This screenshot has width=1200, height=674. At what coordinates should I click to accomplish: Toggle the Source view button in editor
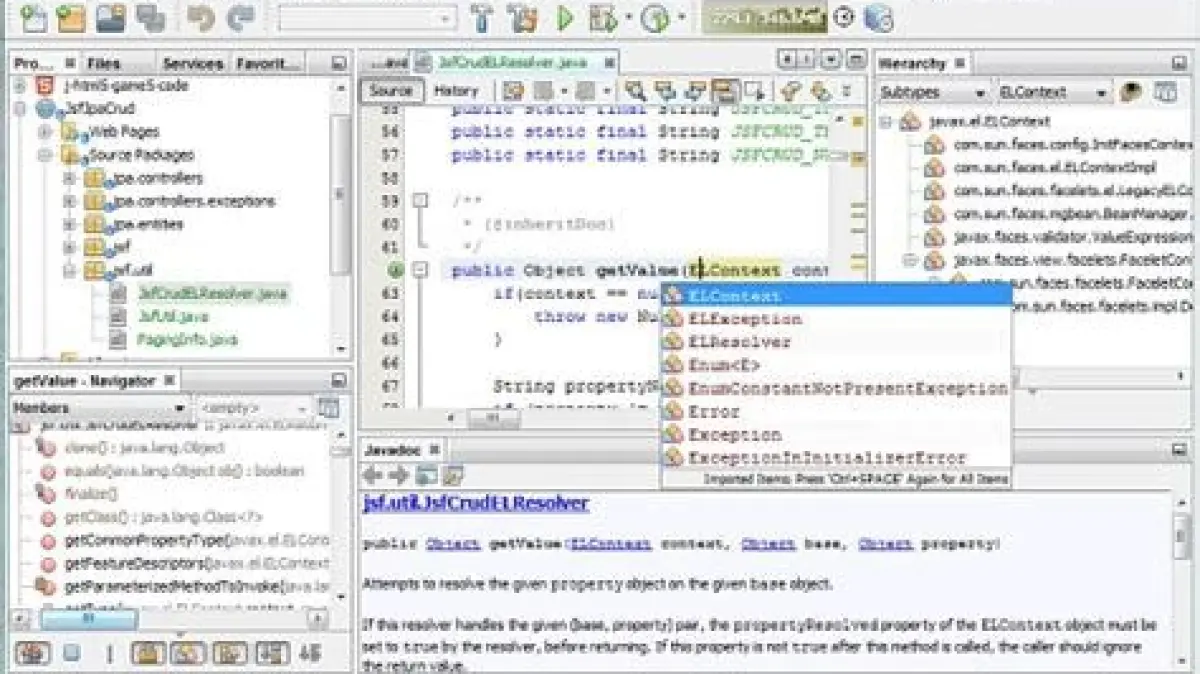click(x=391, y=91)
